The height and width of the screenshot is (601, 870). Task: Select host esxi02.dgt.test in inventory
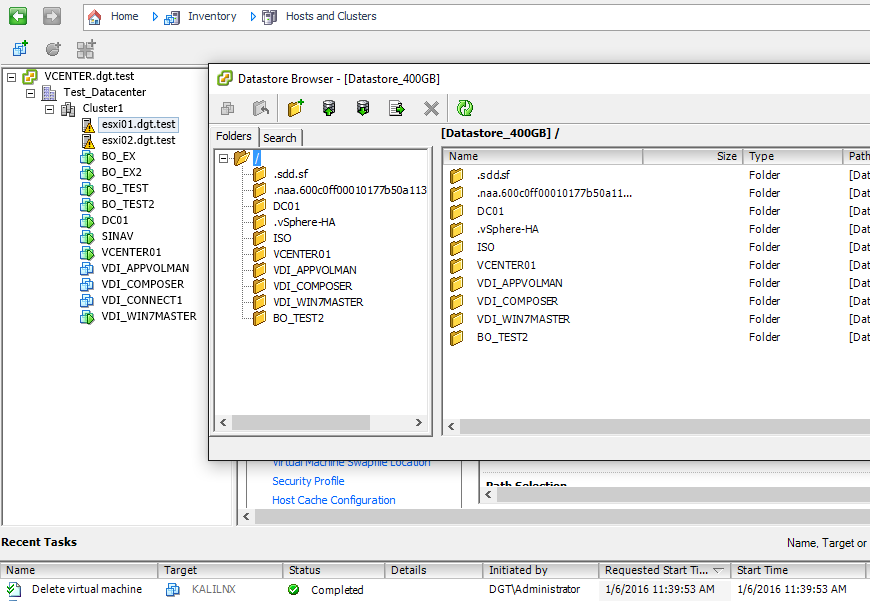click(x=138, y=140)
